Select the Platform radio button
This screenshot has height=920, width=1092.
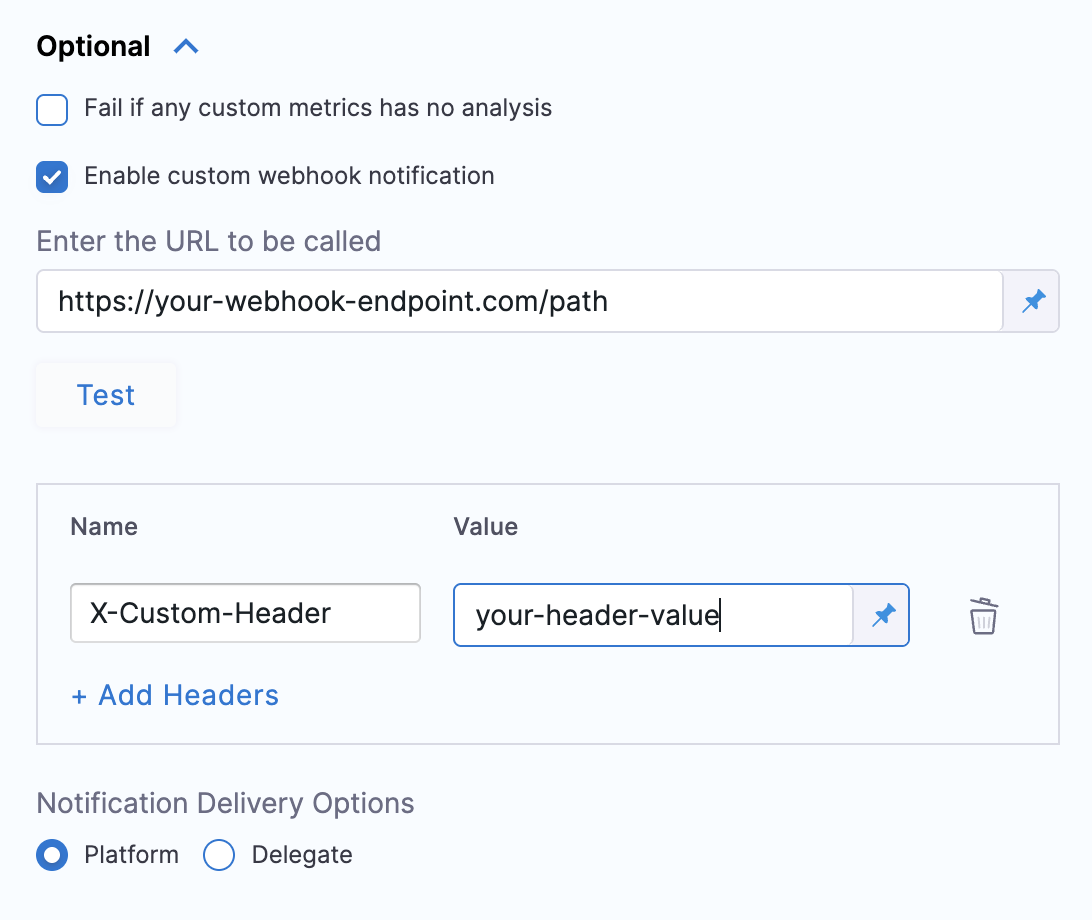click(52, 855)
